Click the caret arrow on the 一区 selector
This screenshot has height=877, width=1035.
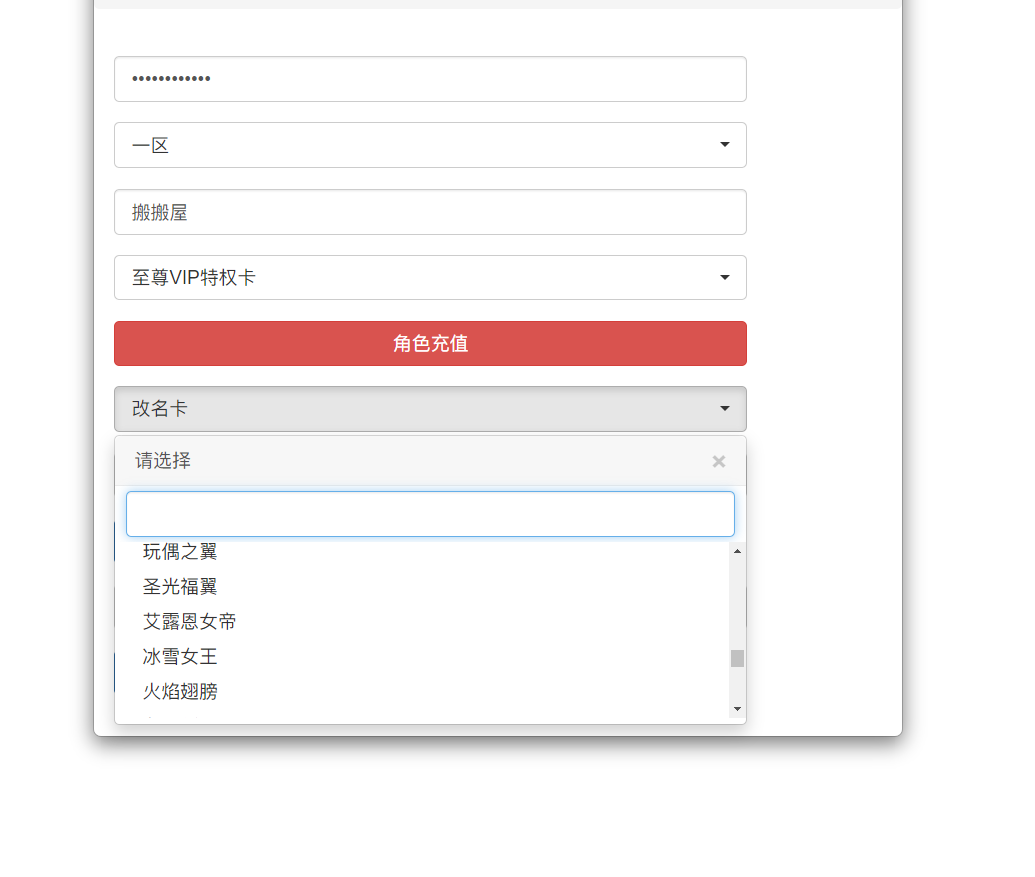point(725,145)
